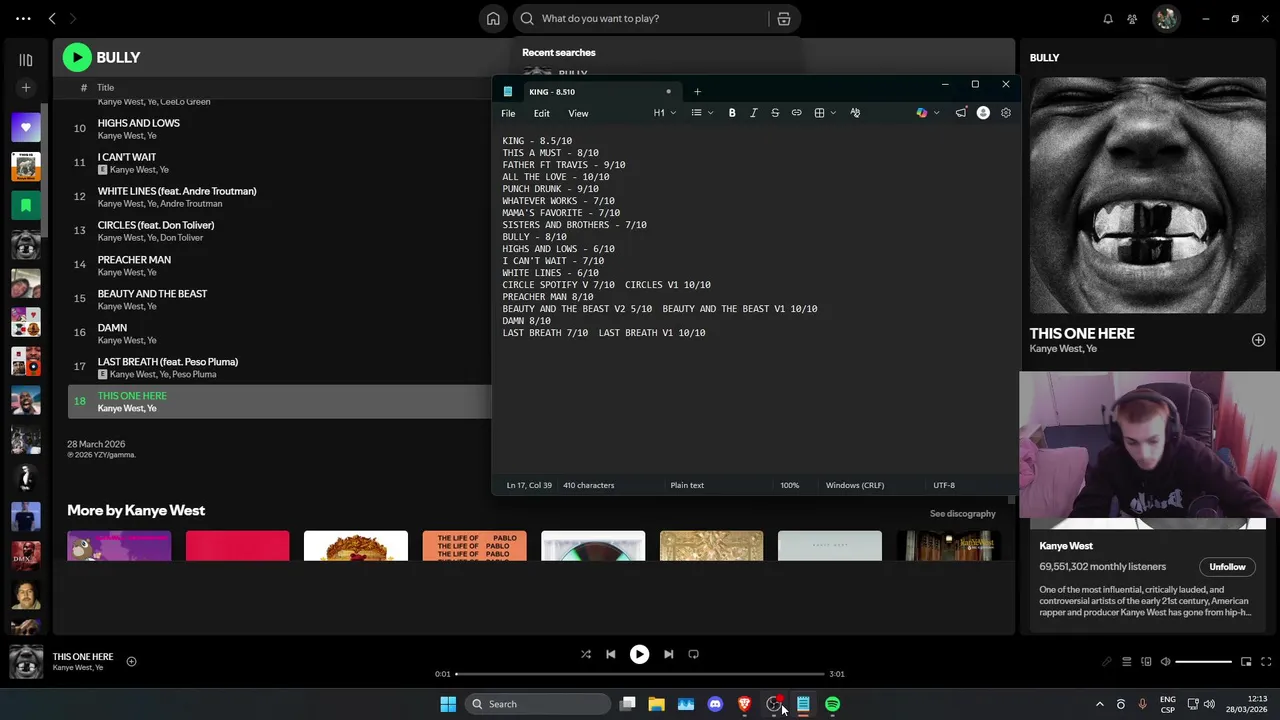The width and height of the screenshot is (1280, 720).
Task: Click the play/pause button in player bar
Action: (639, 654)
